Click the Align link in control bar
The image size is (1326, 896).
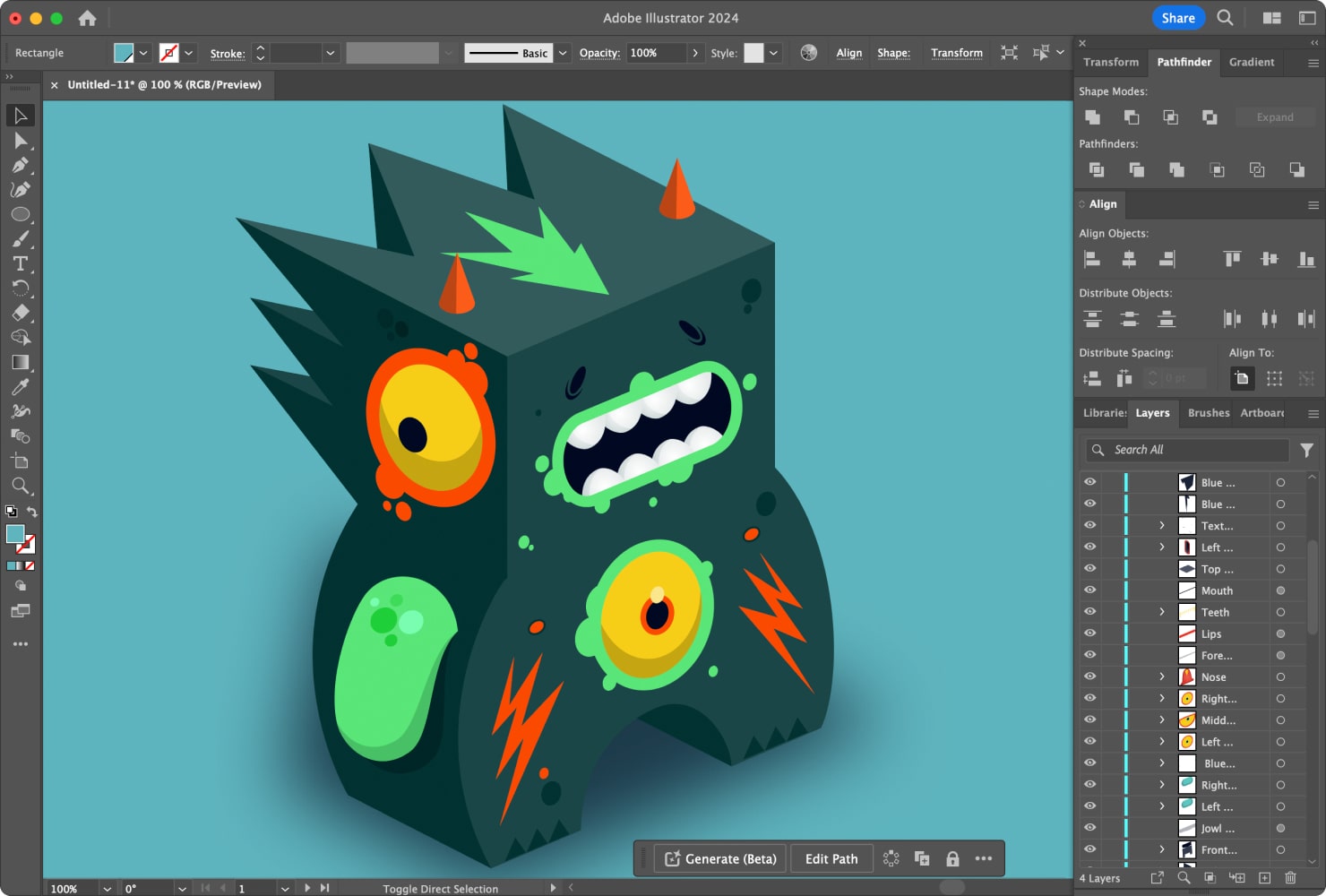pyautogui.click(x=849, y=53)
